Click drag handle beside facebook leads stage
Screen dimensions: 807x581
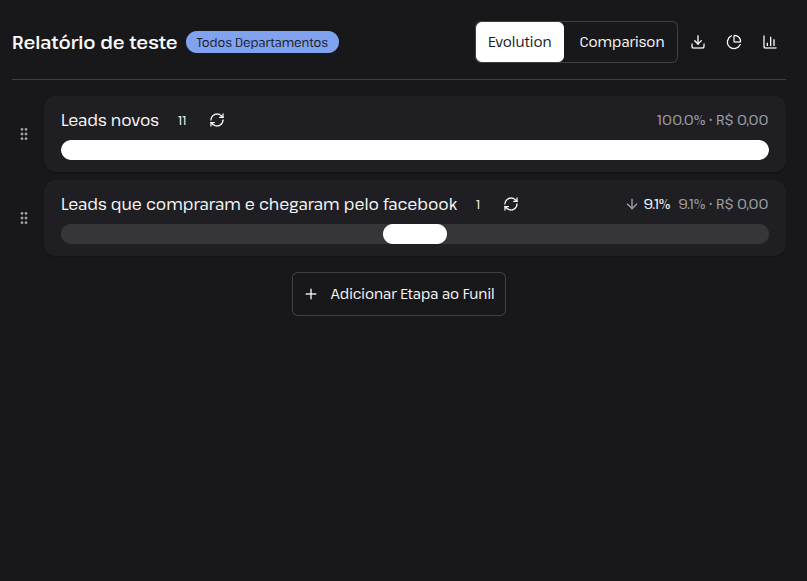(x=24, y=218)
